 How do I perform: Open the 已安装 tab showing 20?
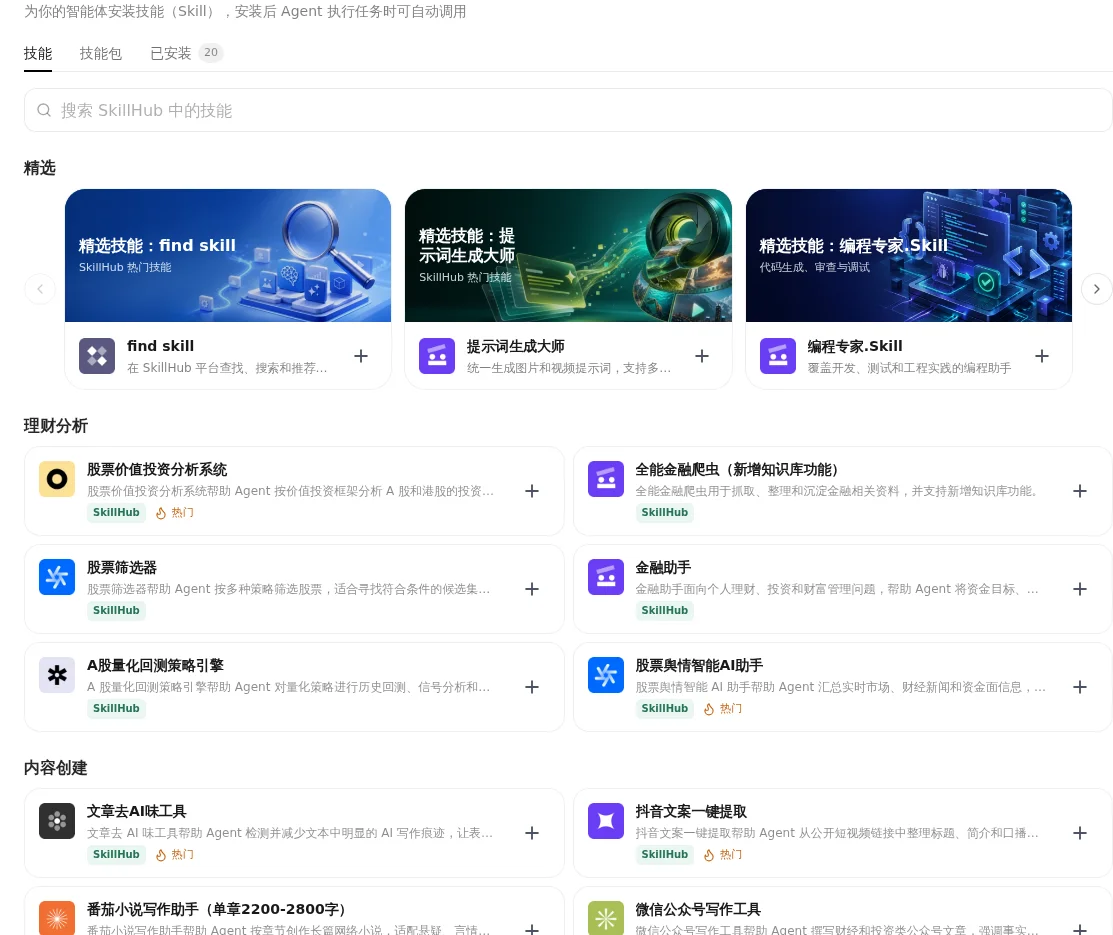coord(187,53)
